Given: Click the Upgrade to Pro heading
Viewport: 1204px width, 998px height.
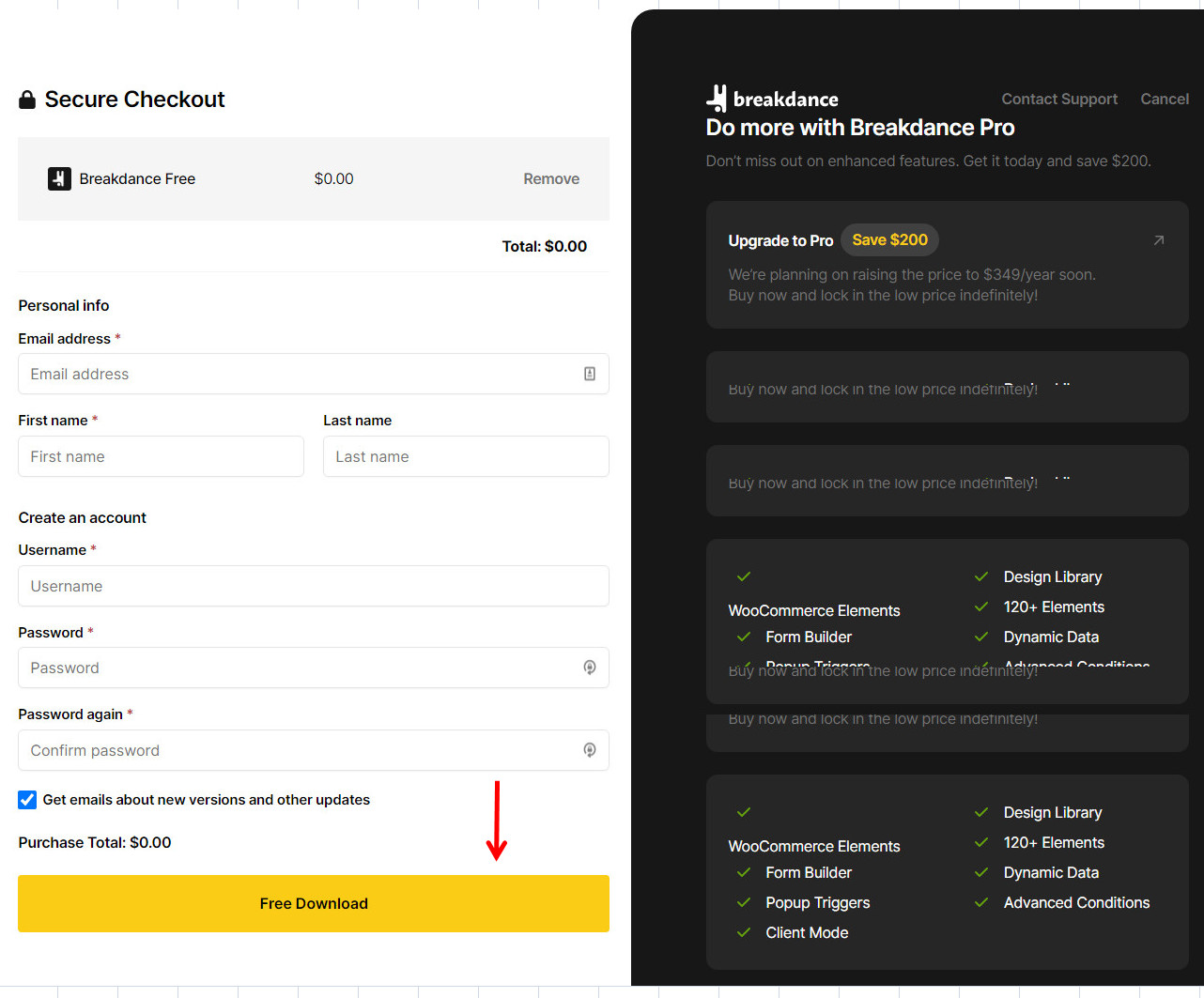Looking at the screenshot, I should click(780, 240).
